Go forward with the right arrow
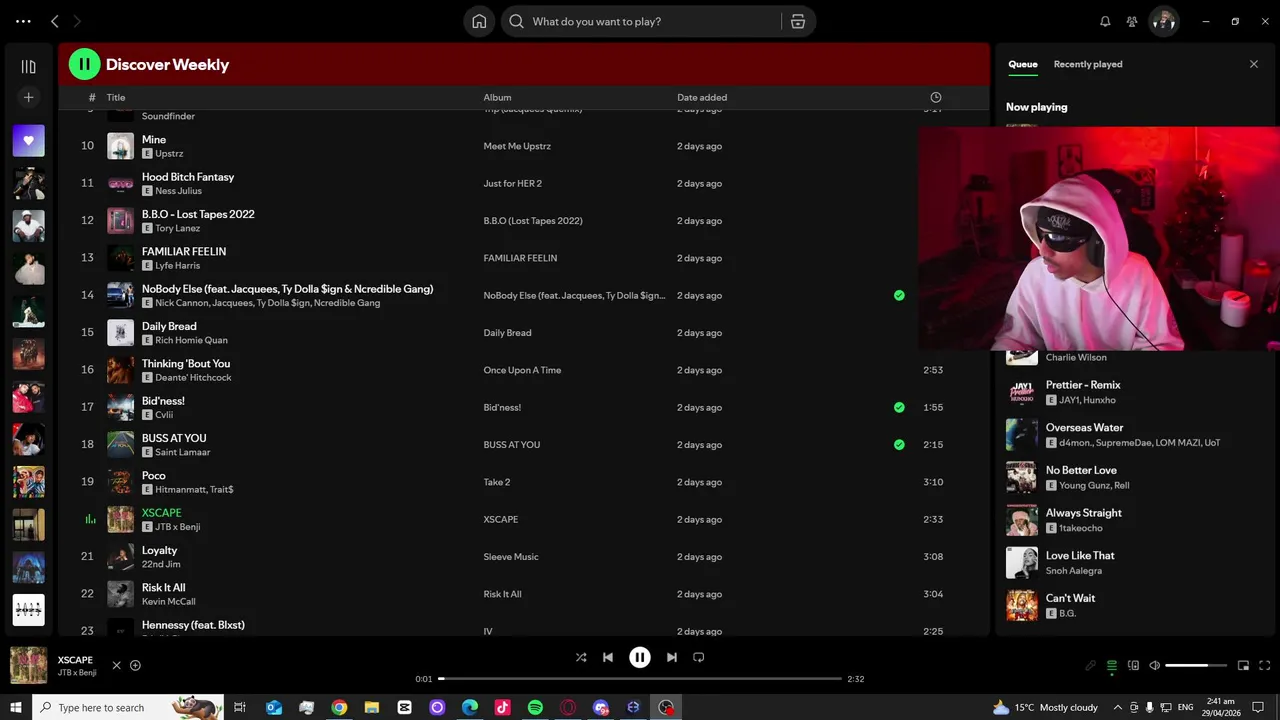 tap(77, 21)
